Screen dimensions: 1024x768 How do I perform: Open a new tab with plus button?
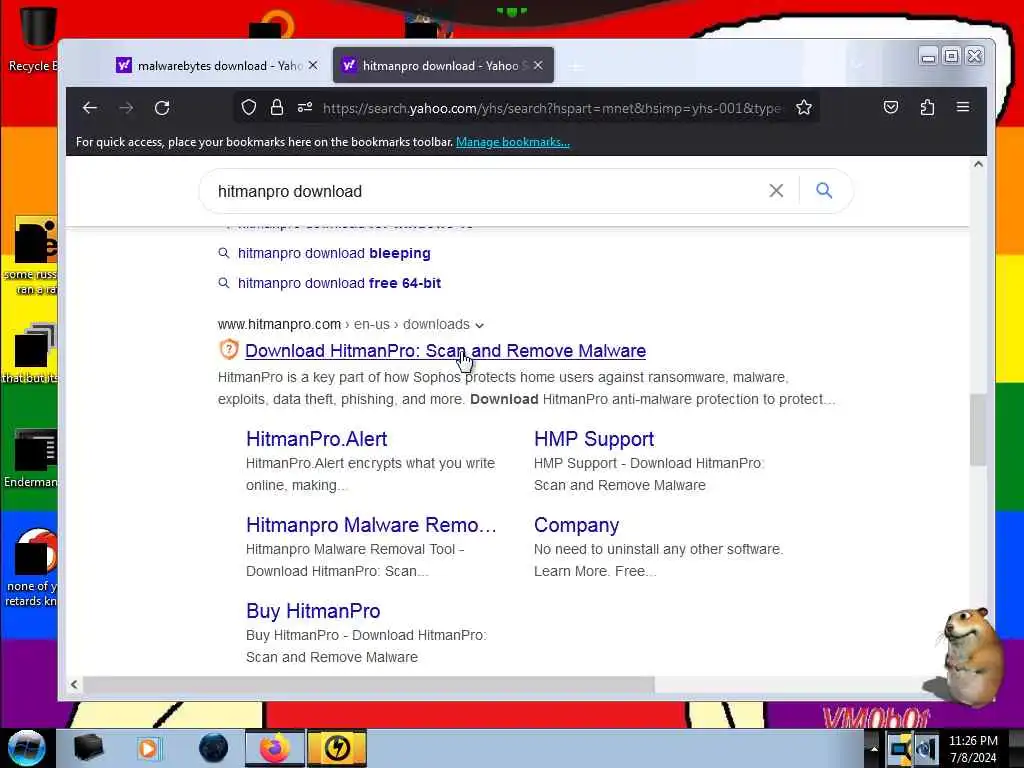pyautogui.click(x=576, y=66)
